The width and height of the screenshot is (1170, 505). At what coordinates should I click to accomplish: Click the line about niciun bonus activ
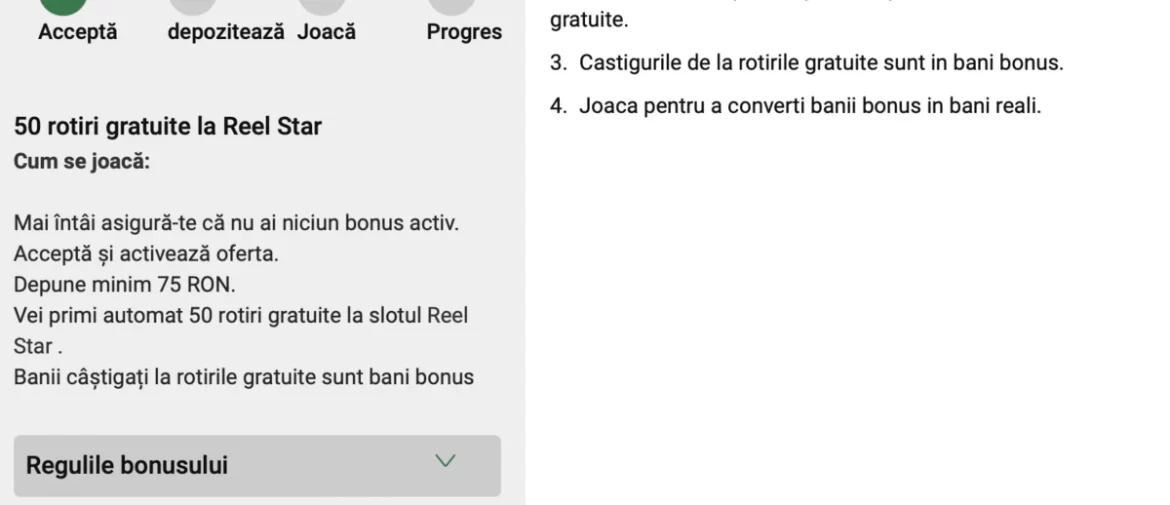click(x=236, y=222)
